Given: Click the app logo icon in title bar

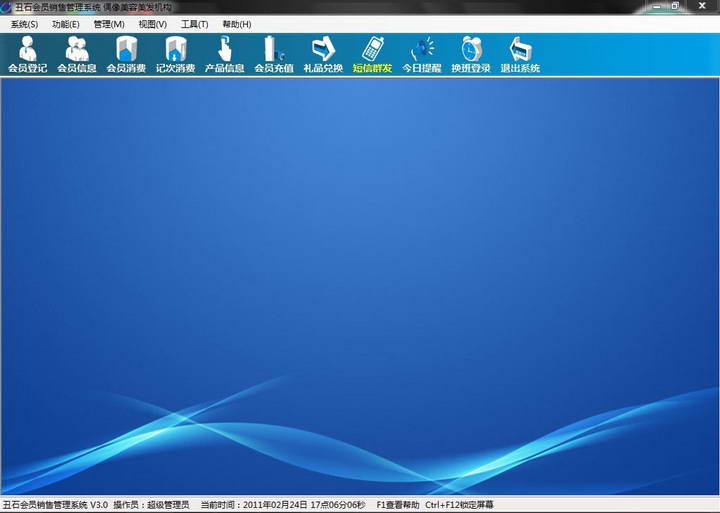Looking at the screenshot, I should (6, 7).
